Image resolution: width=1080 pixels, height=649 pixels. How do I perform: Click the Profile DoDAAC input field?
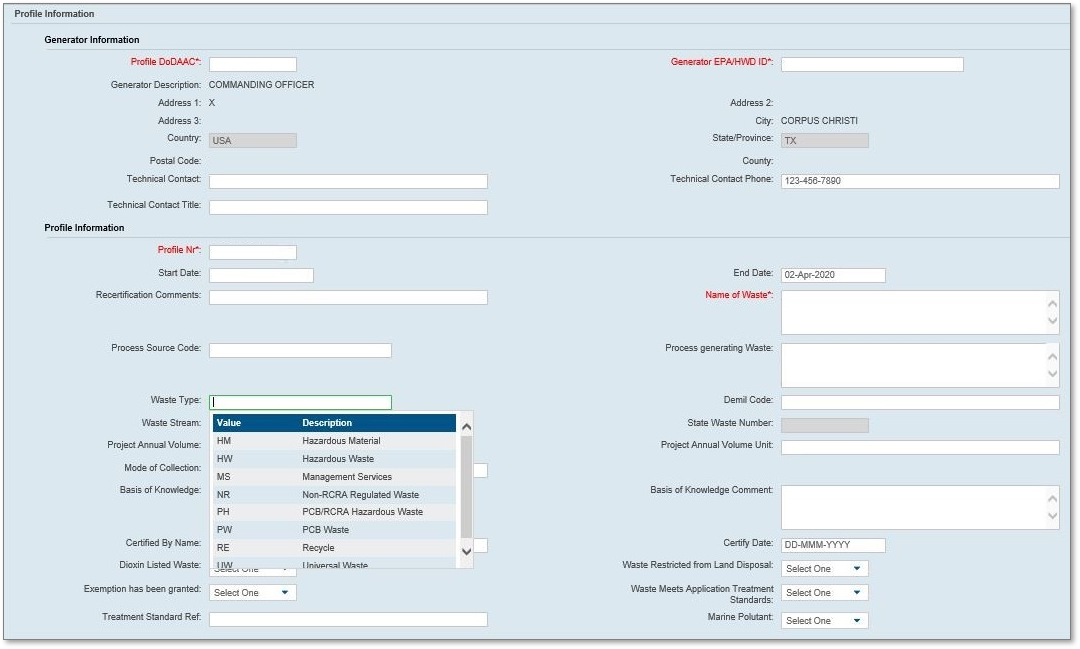(252, 65)
